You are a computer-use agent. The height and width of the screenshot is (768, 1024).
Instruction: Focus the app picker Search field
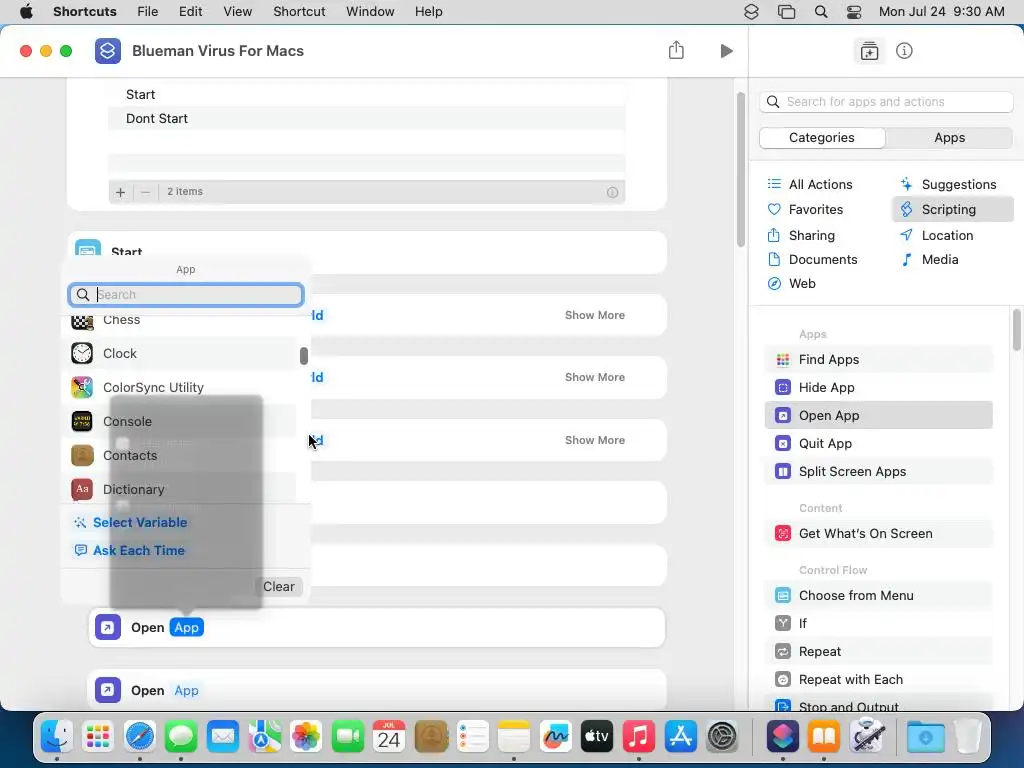(x=186, y=295)
